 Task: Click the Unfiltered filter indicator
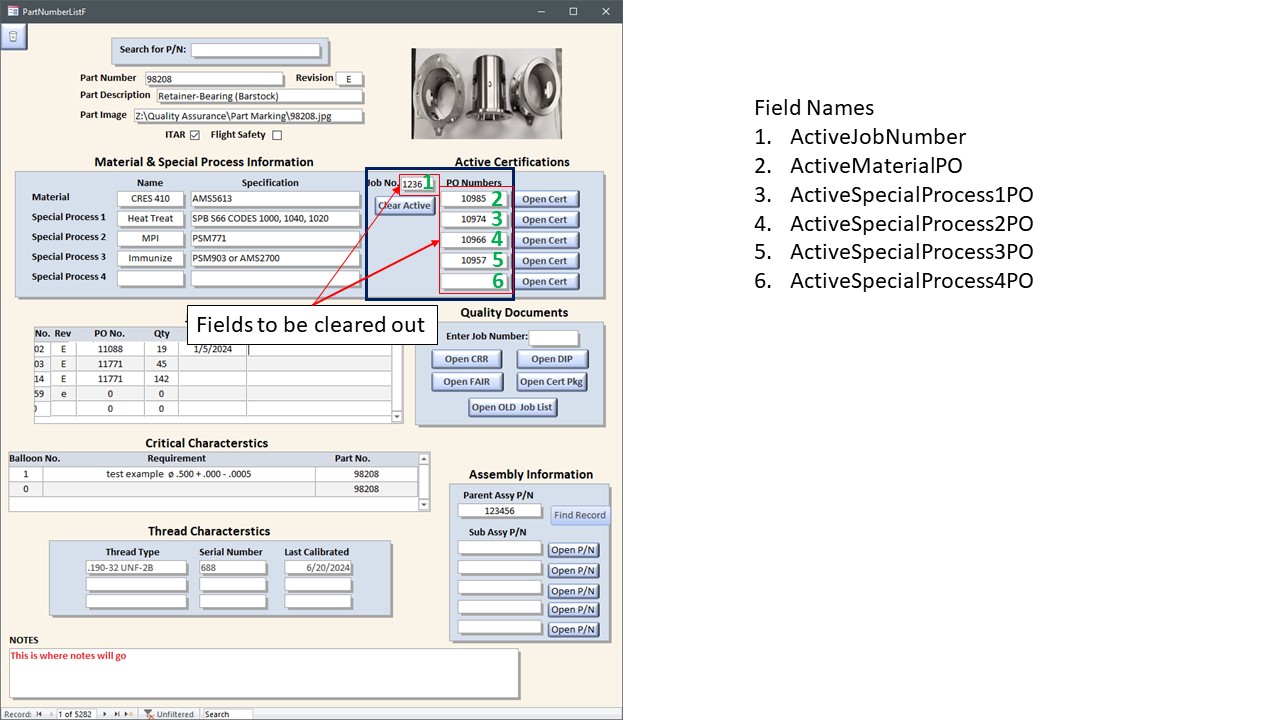tap(169, 714)
